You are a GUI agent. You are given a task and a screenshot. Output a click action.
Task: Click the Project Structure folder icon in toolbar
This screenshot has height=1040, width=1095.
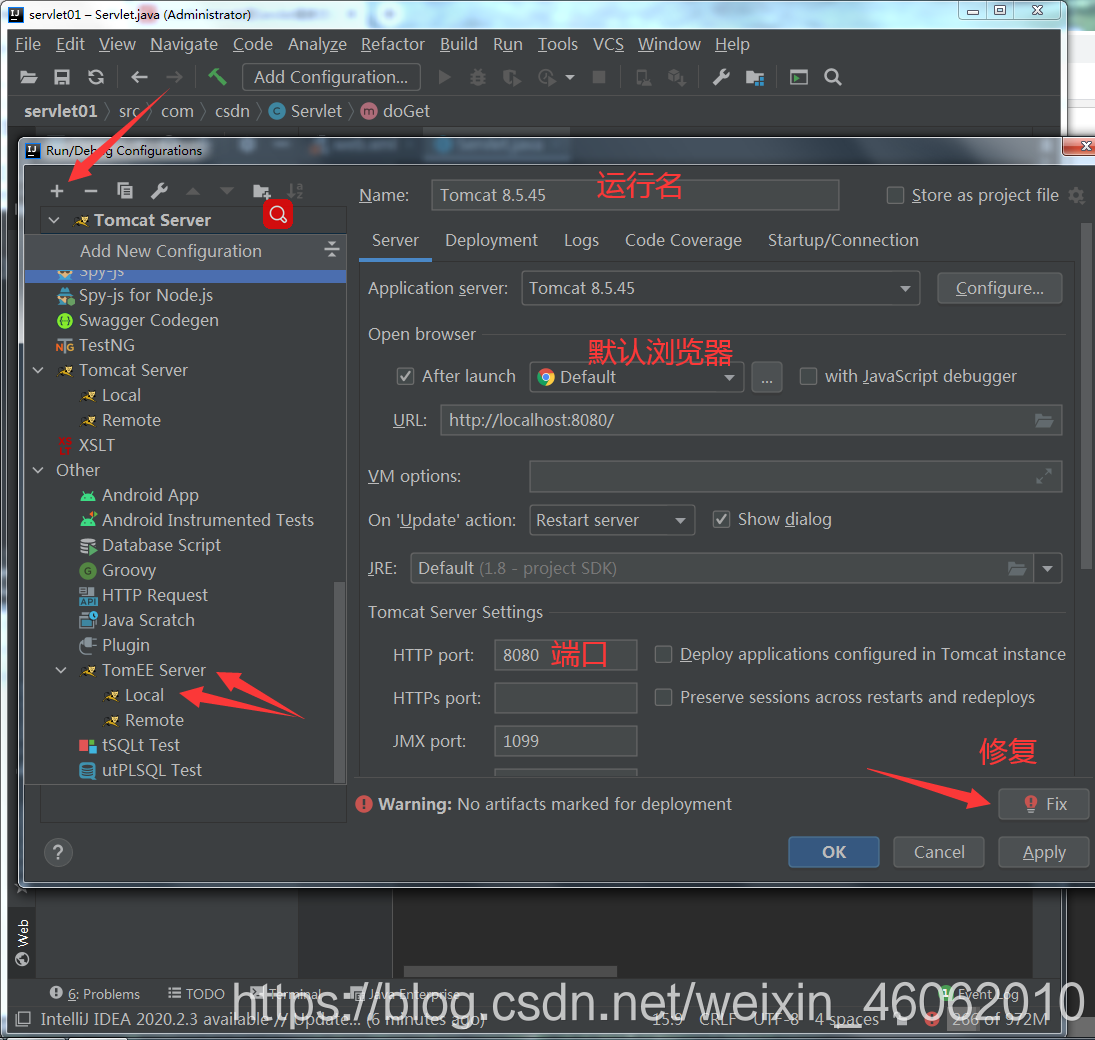(755, 78)
